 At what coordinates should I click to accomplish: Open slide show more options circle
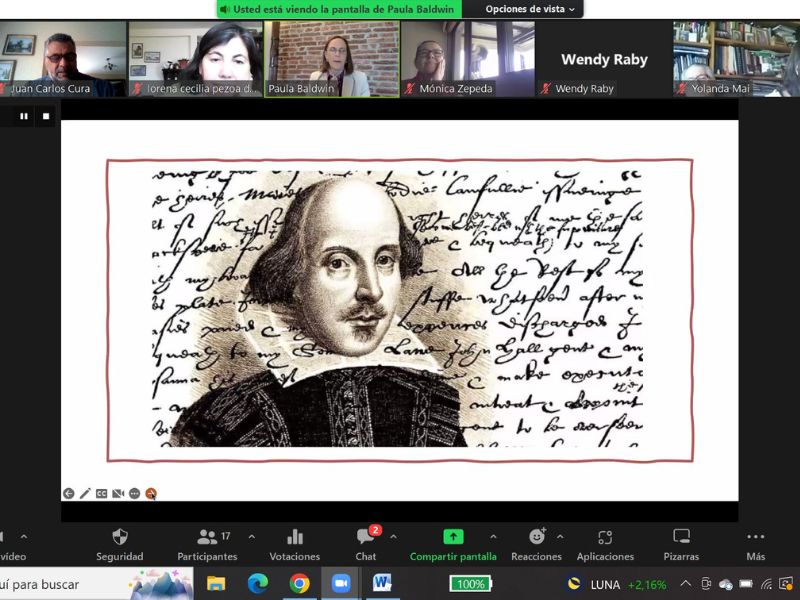point(134,493)
